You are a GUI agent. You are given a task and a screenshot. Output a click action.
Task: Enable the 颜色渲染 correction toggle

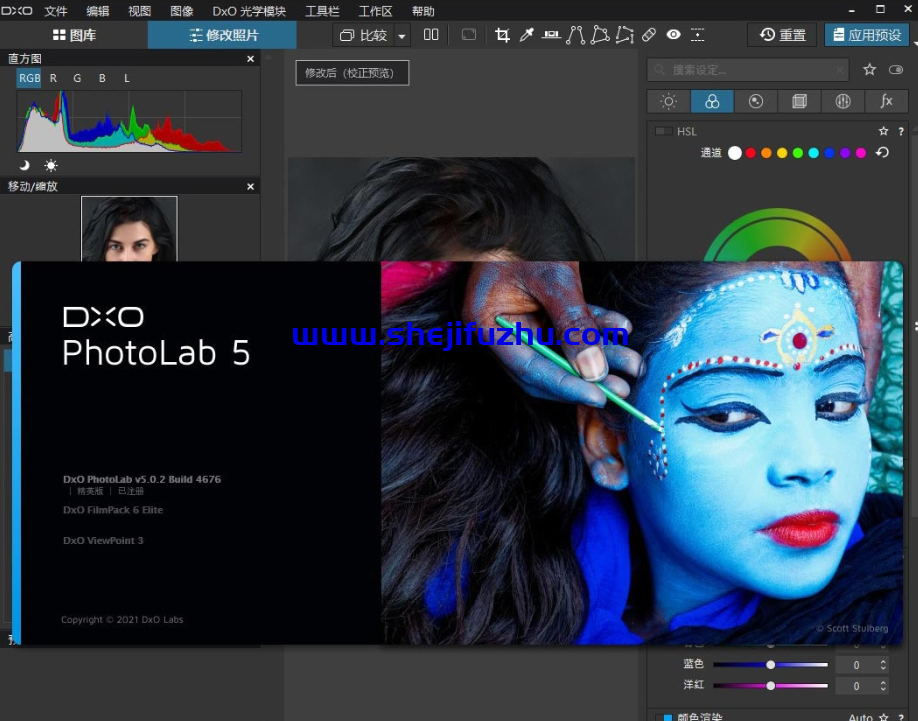click(x=664, y=717)
